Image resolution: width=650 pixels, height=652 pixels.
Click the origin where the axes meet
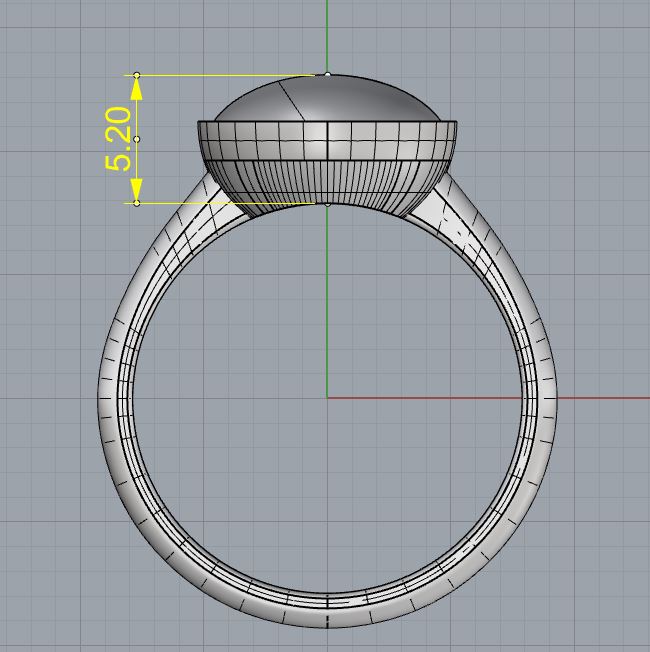point(328,397)
